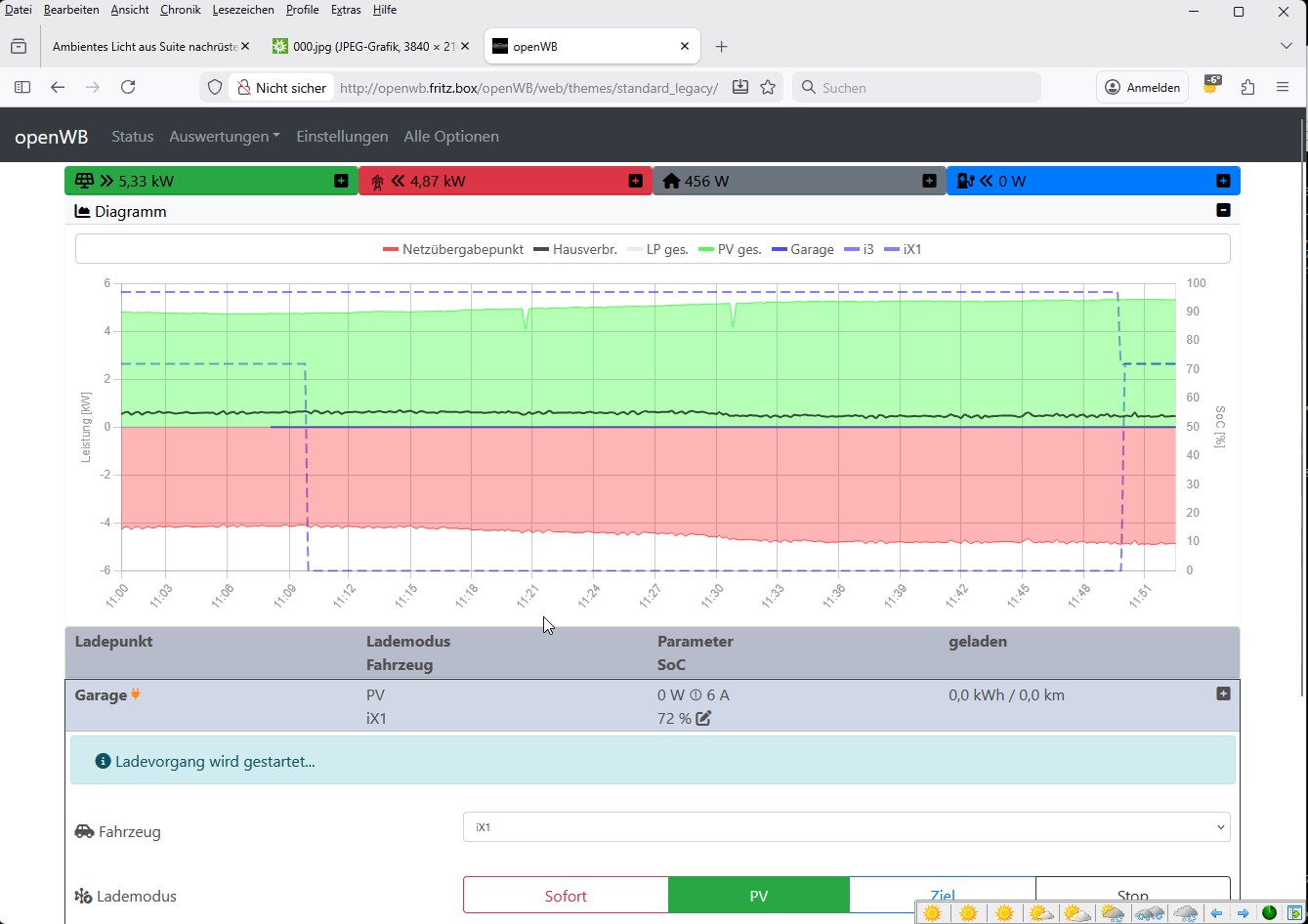Open Firefox extensions puzzle icon
1308x924 pixels.
point(1247,87)
